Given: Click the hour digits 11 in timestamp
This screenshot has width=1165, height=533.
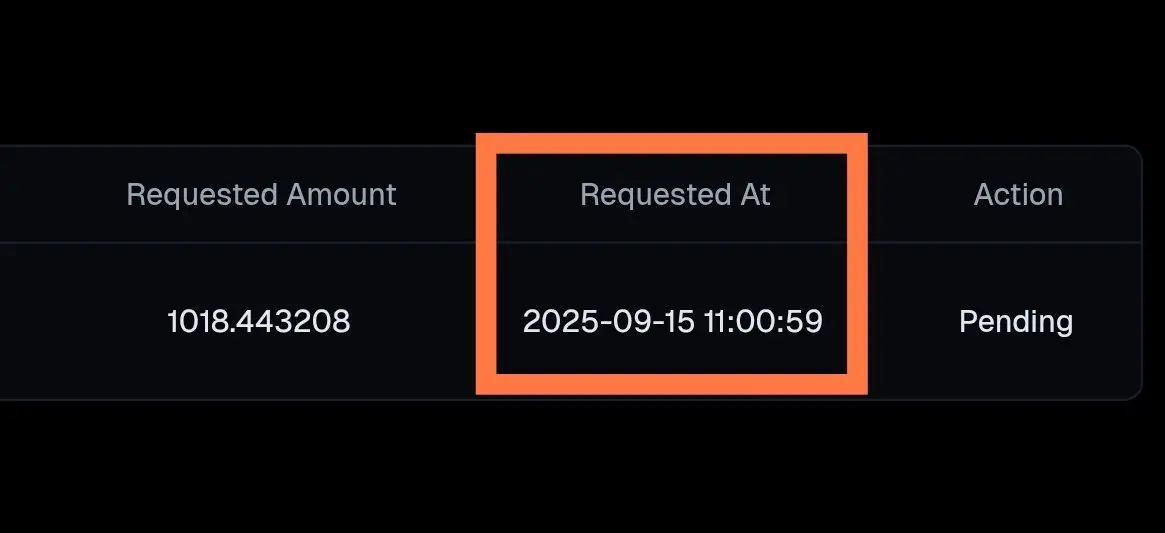Looking at the screenshot, I should pos(717,322).
